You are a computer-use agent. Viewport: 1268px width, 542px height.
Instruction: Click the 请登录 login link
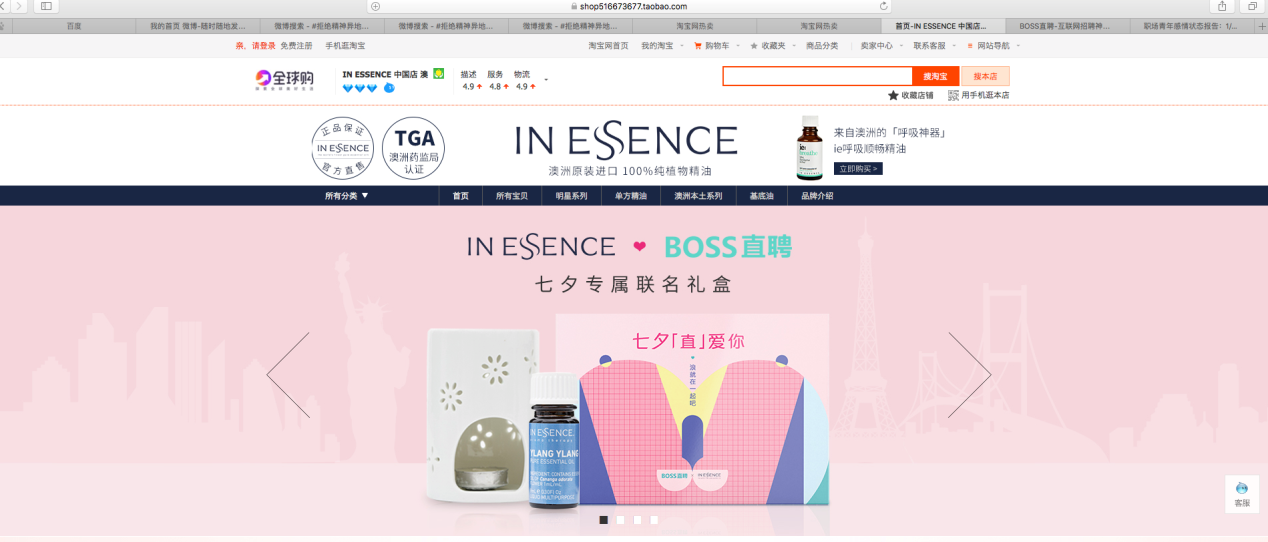tap(263, 46)
